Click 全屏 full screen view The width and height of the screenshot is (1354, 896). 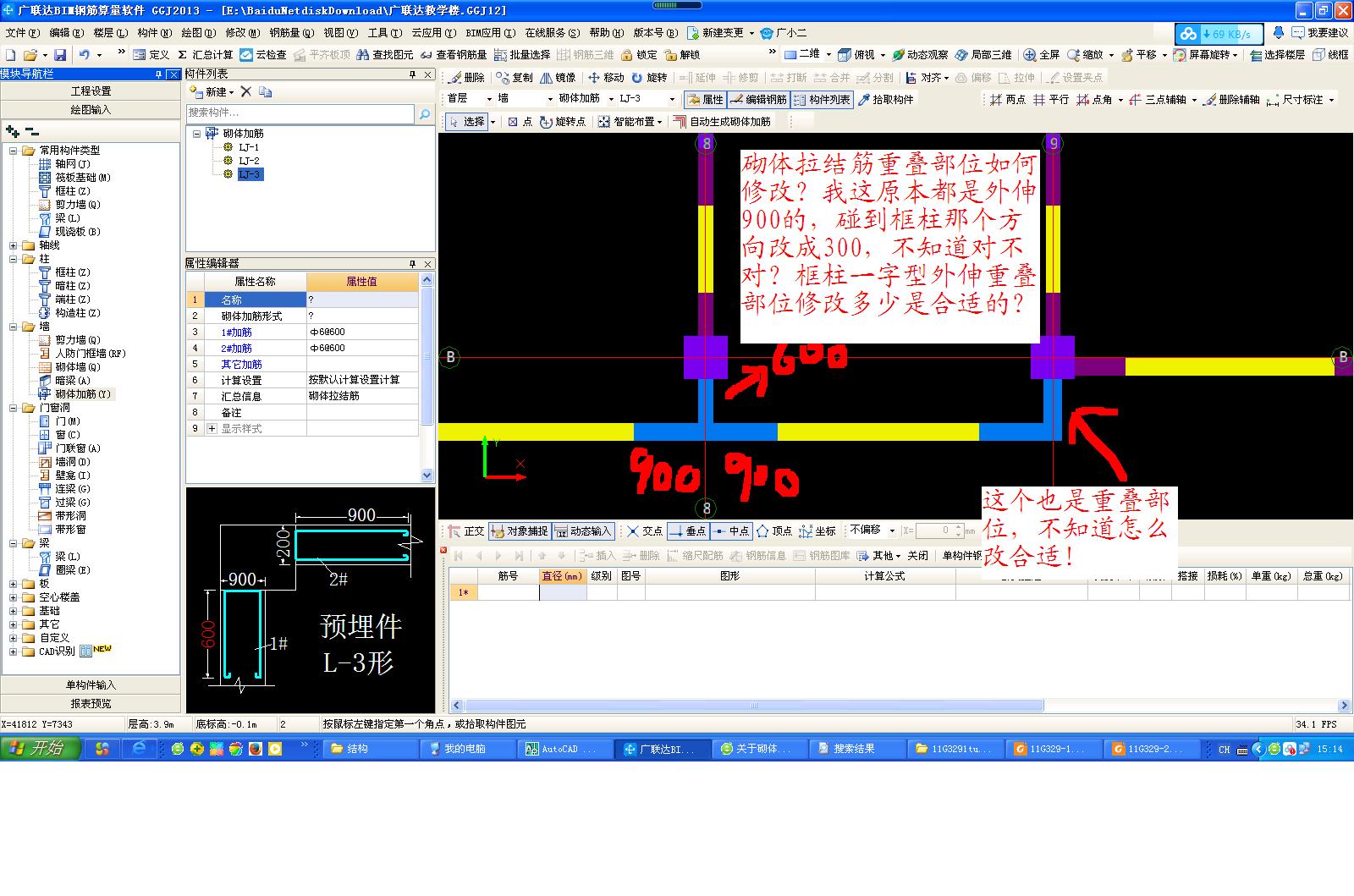point(1042,54)
